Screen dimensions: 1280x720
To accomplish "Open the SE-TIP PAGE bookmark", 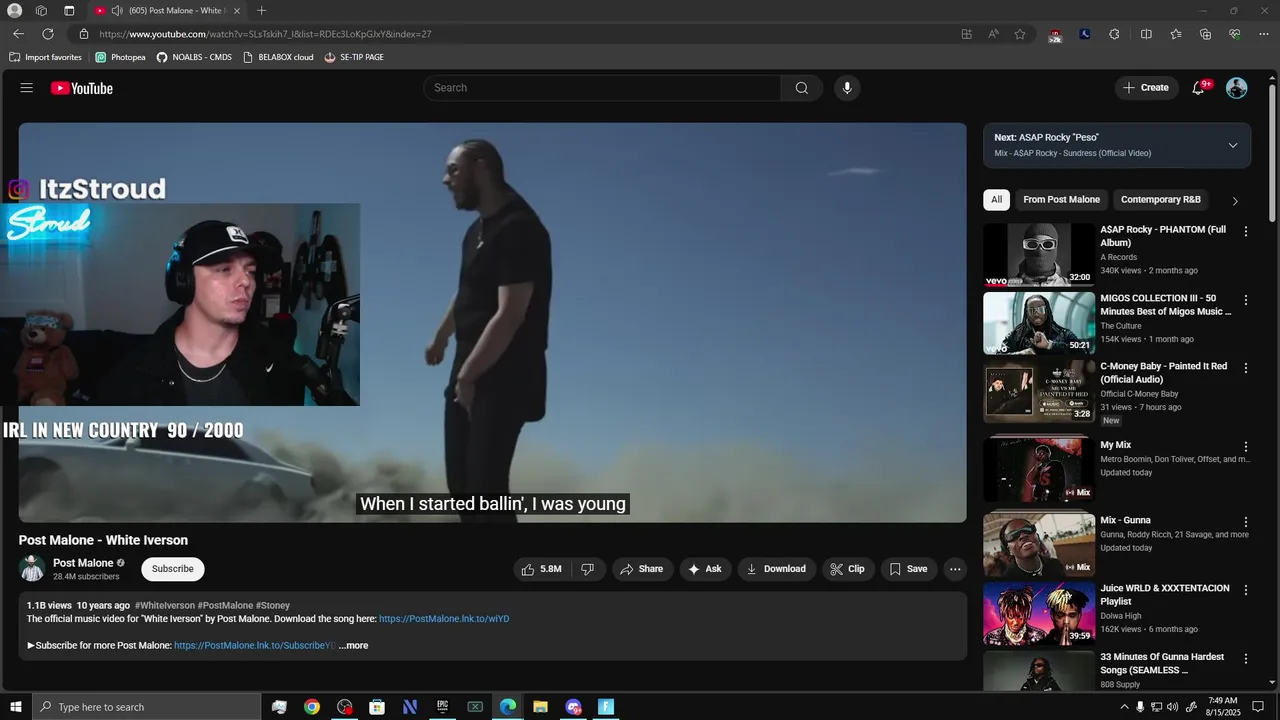I will (354, 57).
